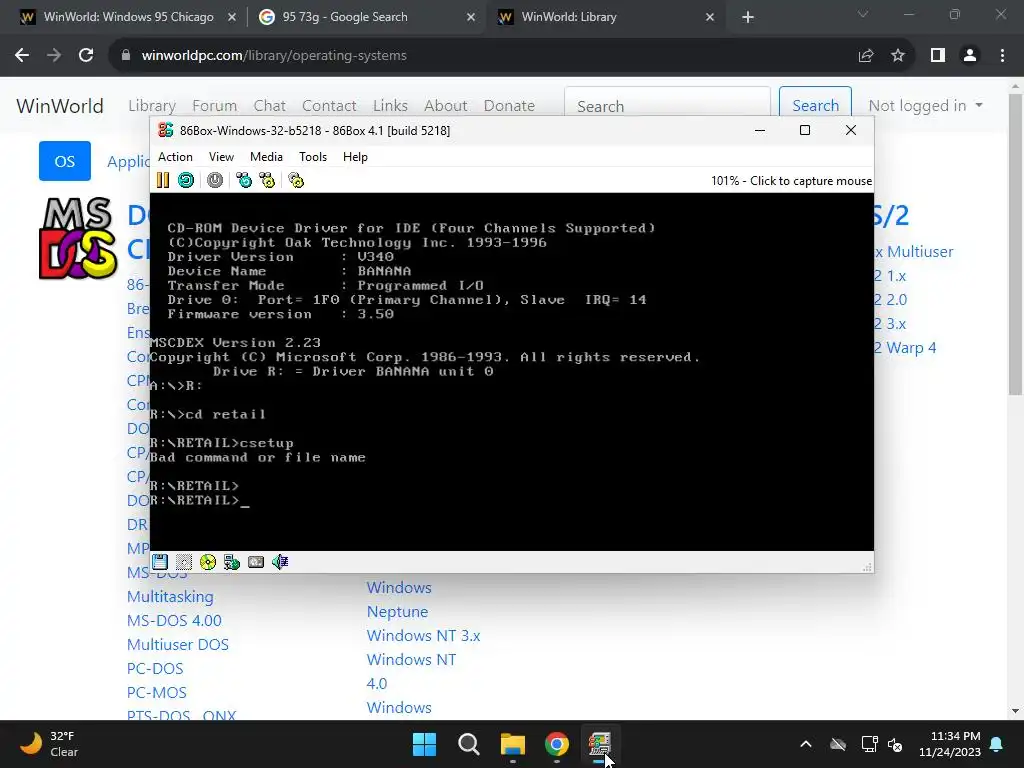Open the Chat nav link
Viewport: 1024px width, 768px height.
270,106
